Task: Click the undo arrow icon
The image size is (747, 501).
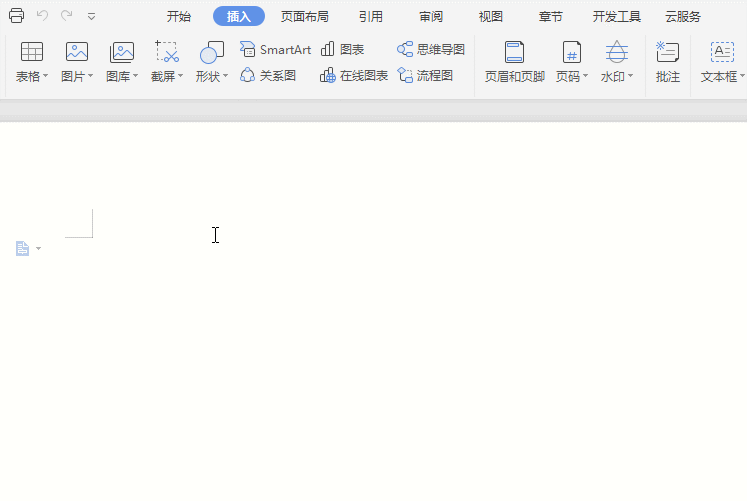Action: [x=42, y=16]
